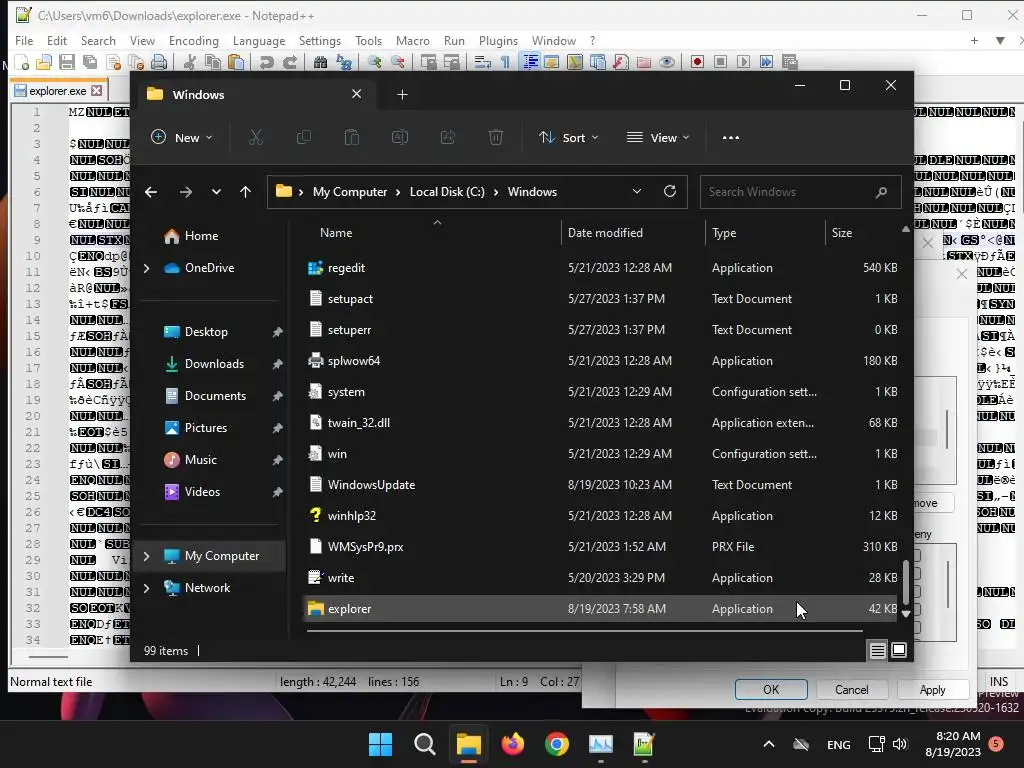This screenshot has width=1024, height=768.
Task: Click Redo icon in Notepad++ toolbar
Action: point(290,62)
